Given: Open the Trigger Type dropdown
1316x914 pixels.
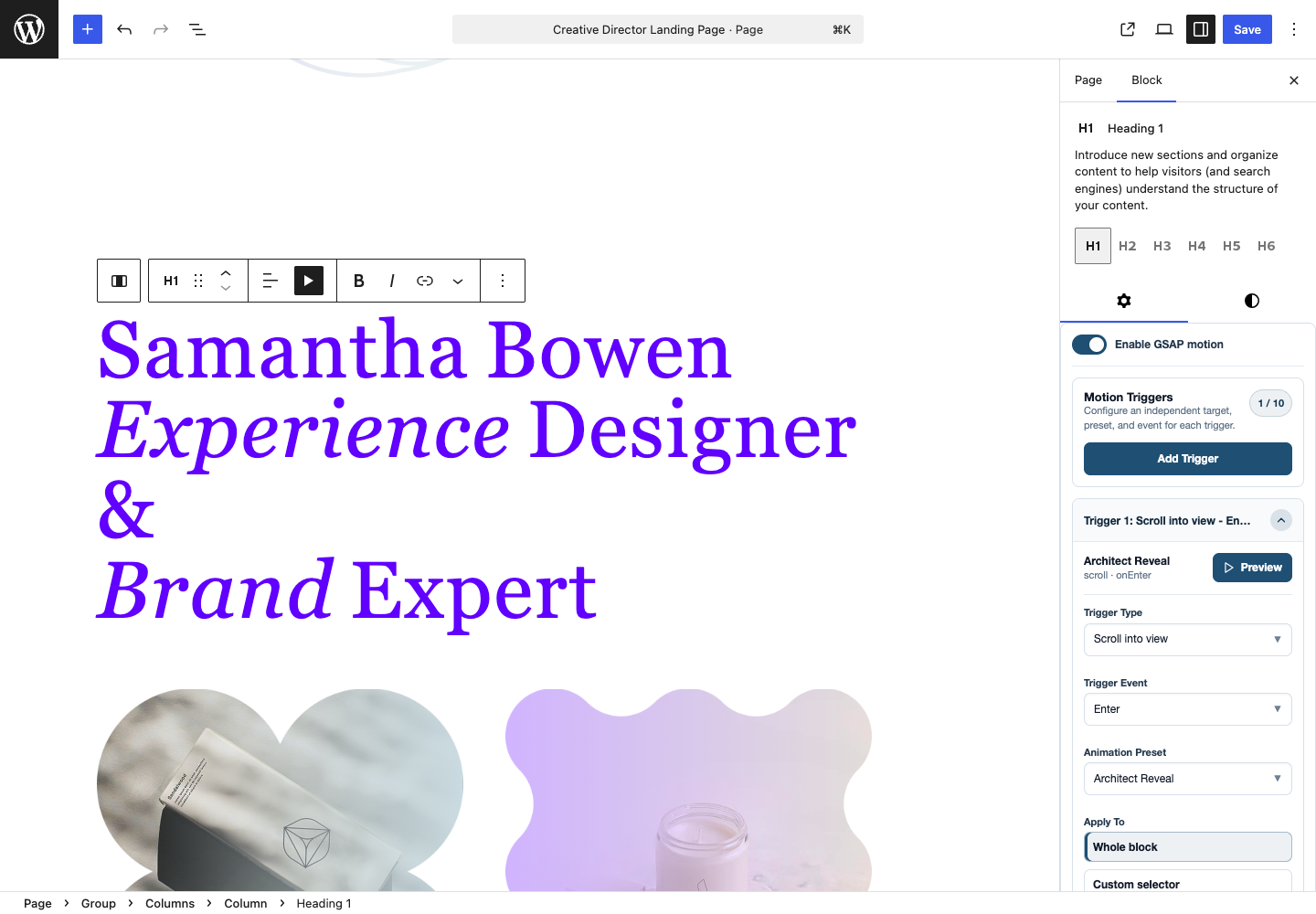Looking at the screenshot, I should pyautogui.click(x=1188, y=640).
